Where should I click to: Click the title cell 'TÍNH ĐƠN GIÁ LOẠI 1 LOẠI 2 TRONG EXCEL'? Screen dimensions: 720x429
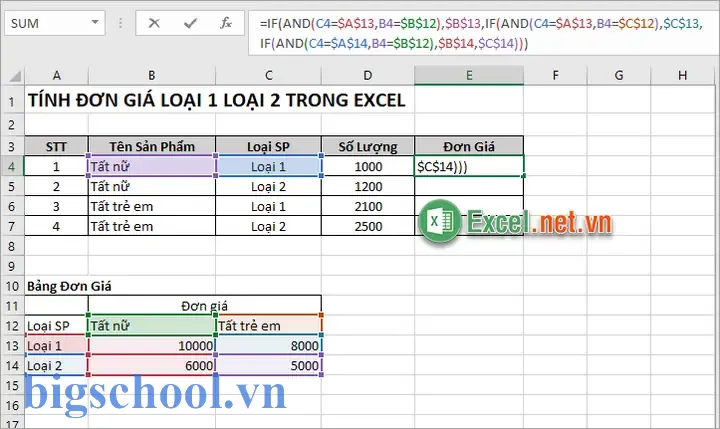click(x=217, y=100)
